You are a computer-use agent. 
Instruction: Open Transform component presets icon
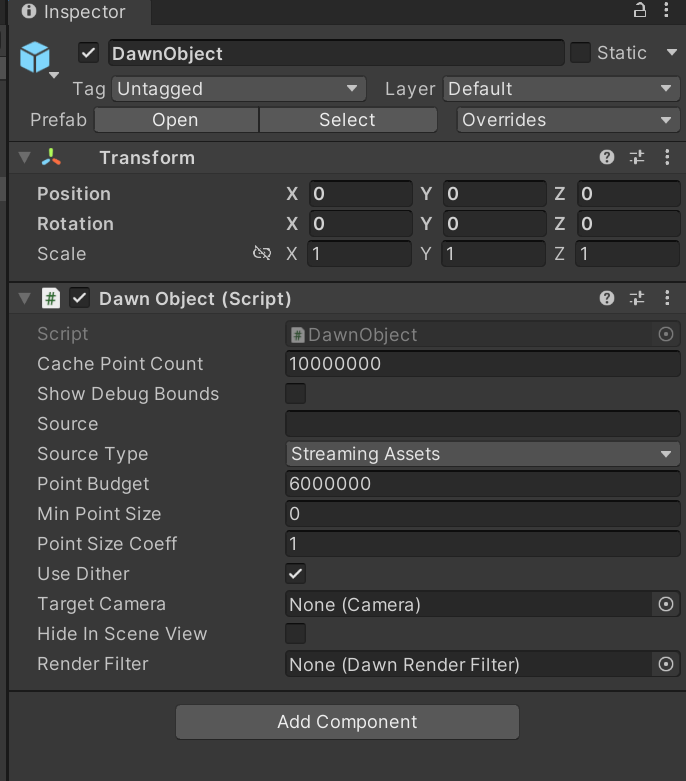coord(637,158)
